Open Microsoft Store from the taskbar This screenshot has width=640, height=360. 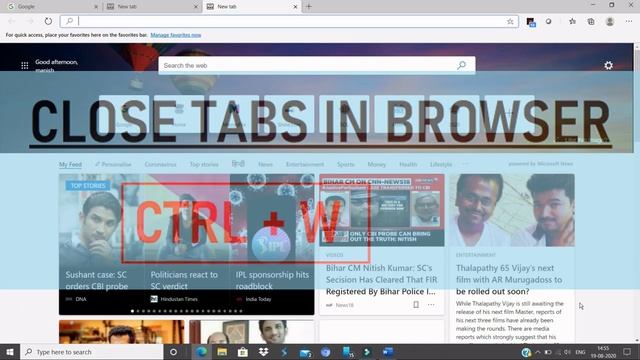point(242,352)
